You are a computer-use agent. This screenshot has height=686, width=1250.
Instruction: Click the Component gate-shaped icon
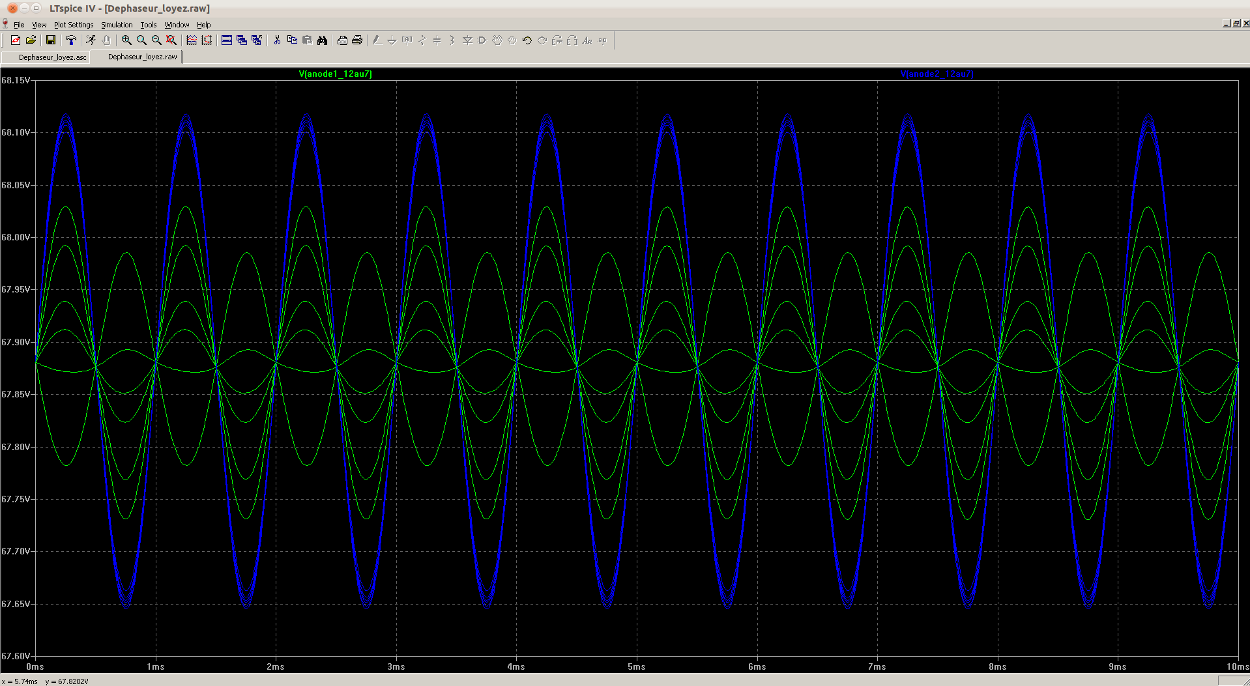pos(482,40)
